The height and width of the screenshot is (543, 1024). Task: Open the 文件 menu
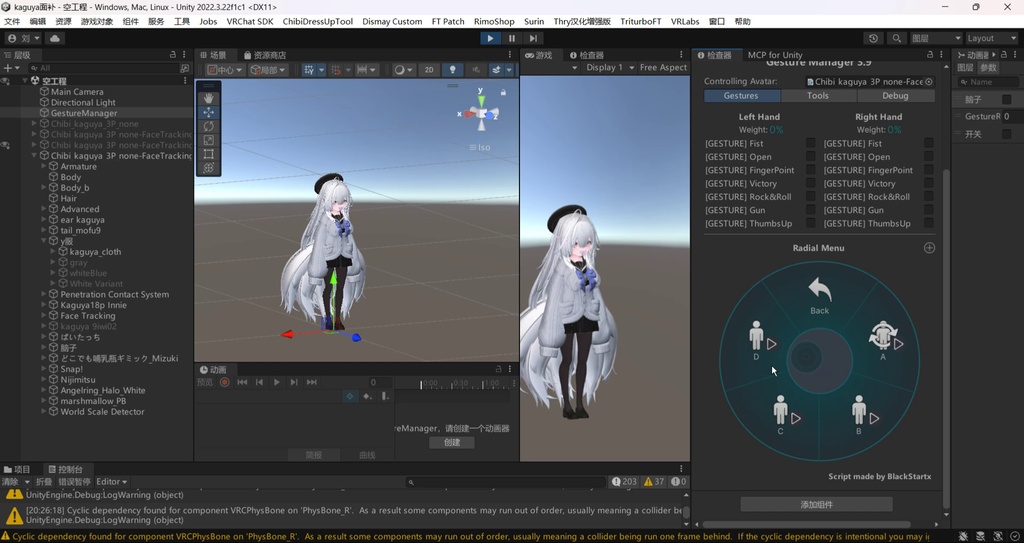[x=12, y=22]
